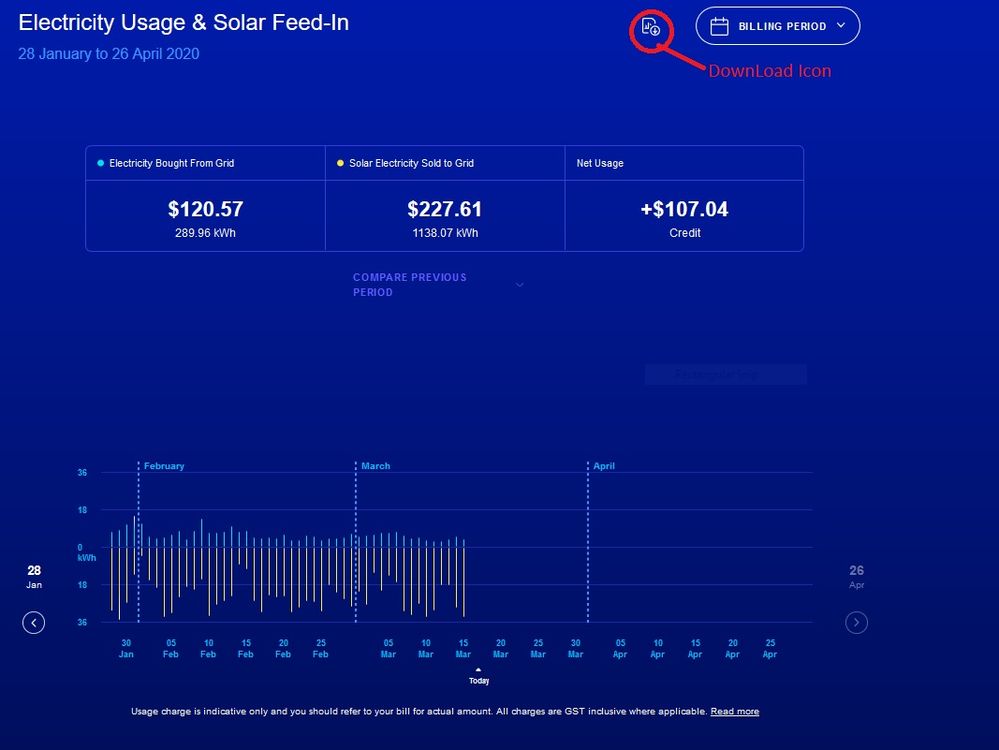Toggle the Solar Electricity Sold to Grid series
This screenshot has width=999, height=750.
[x=445, y=163]
